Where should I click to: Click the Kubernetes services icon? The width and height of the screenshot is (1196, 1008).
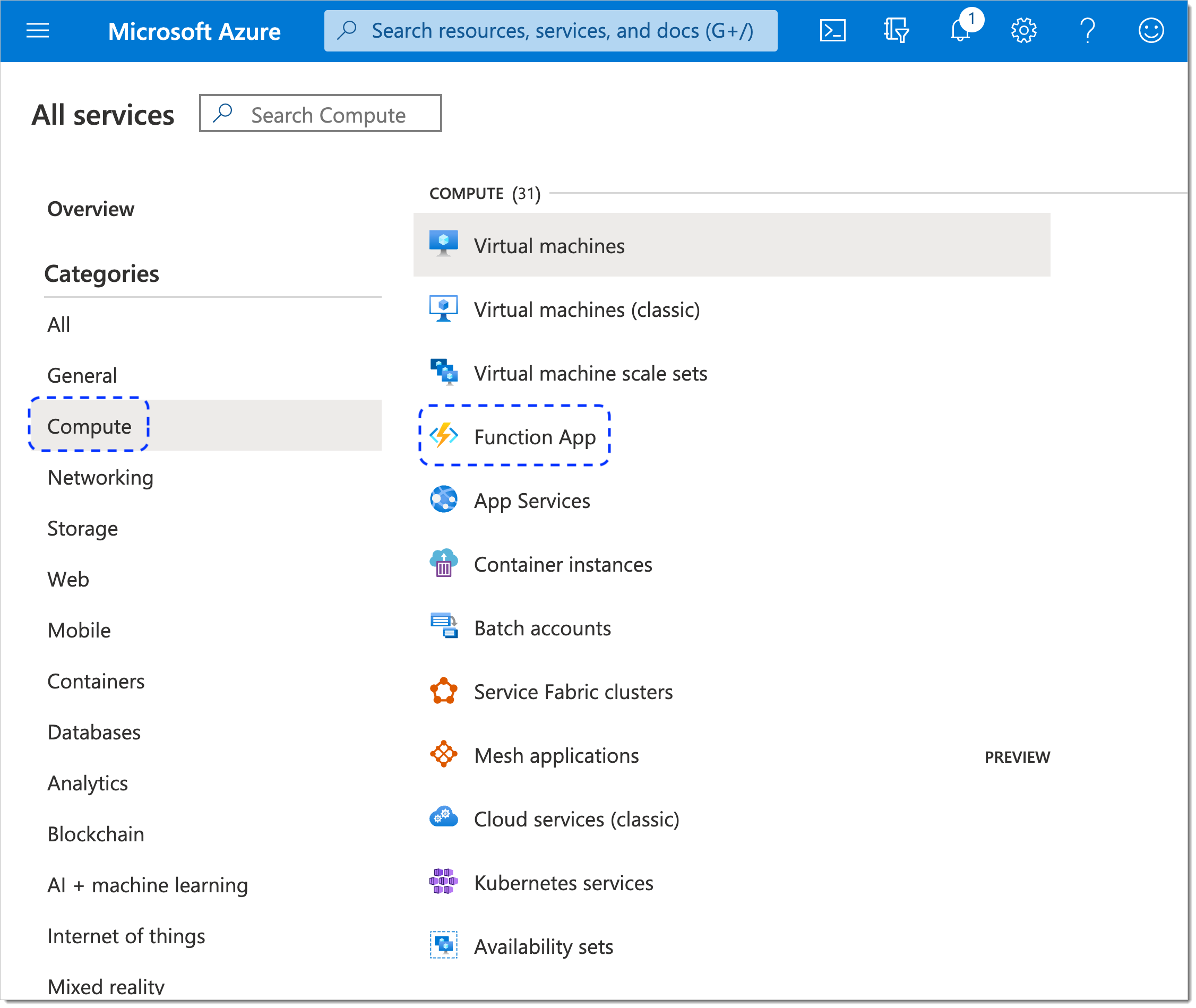point(443,882)
